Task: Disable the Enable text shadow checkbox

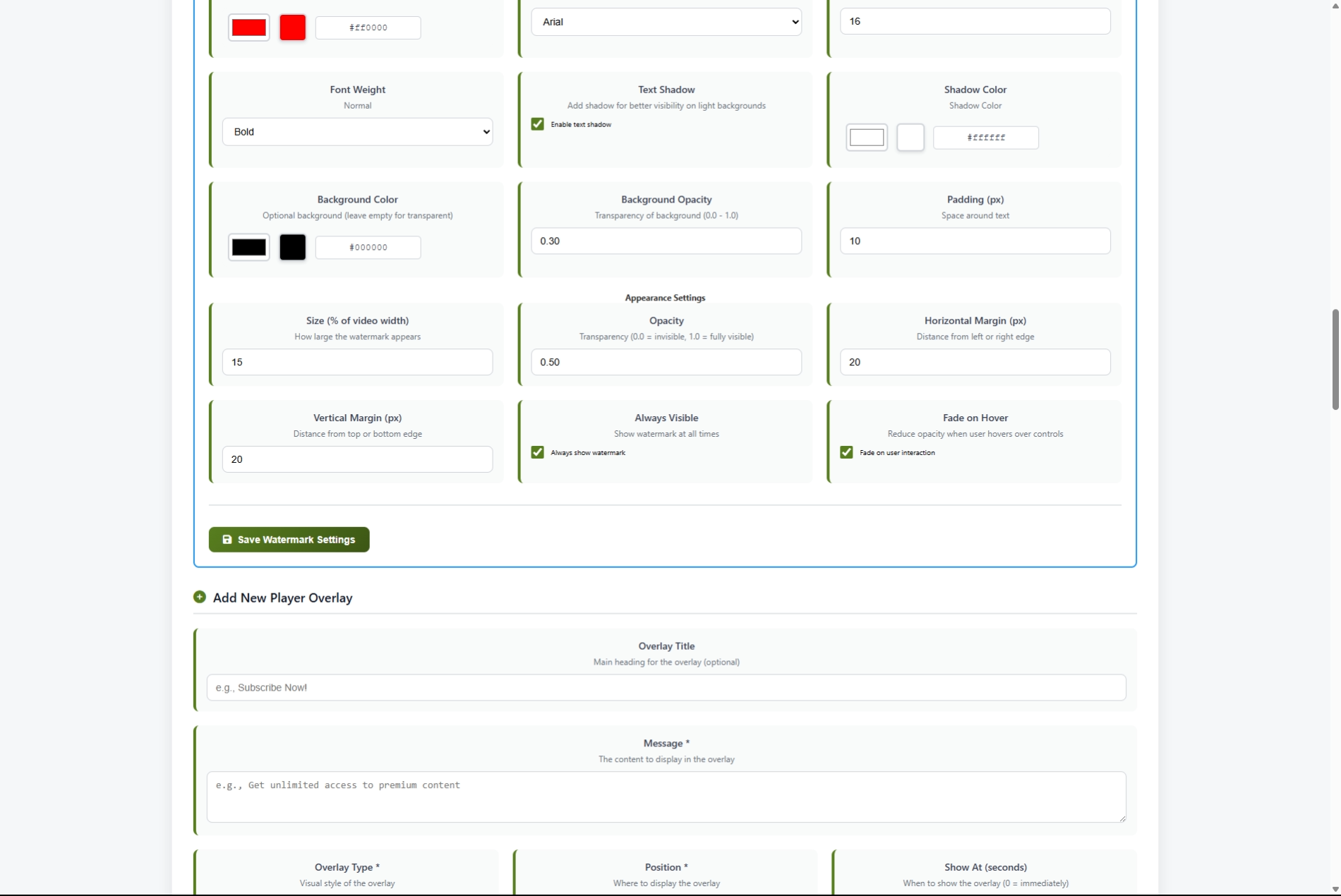Action: [538, 124]
